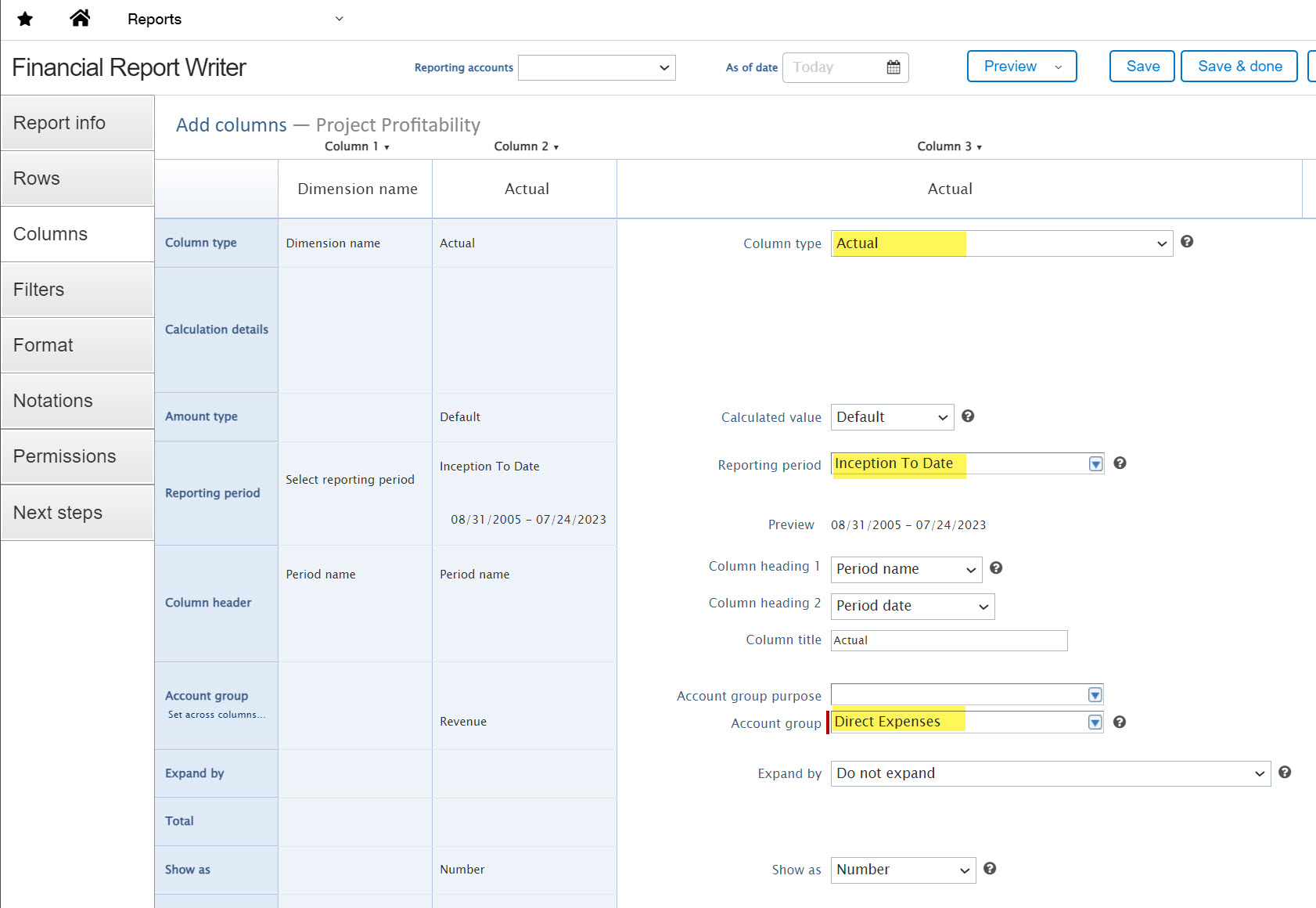This screenshot has height=908, width=1316.
Task: Open the Column 3 header menu
Action: (949, 146)
